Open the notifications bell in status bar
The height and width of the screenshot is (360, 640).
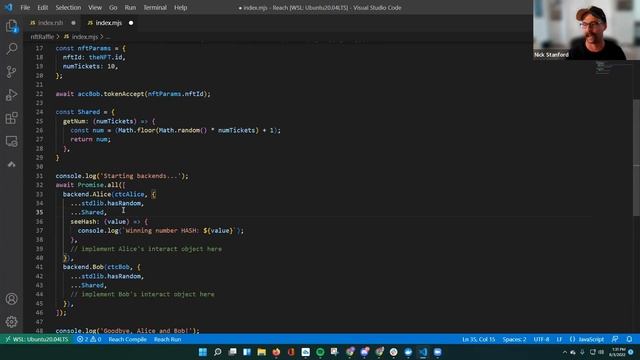pyautogui.click(x=629, y=339)
